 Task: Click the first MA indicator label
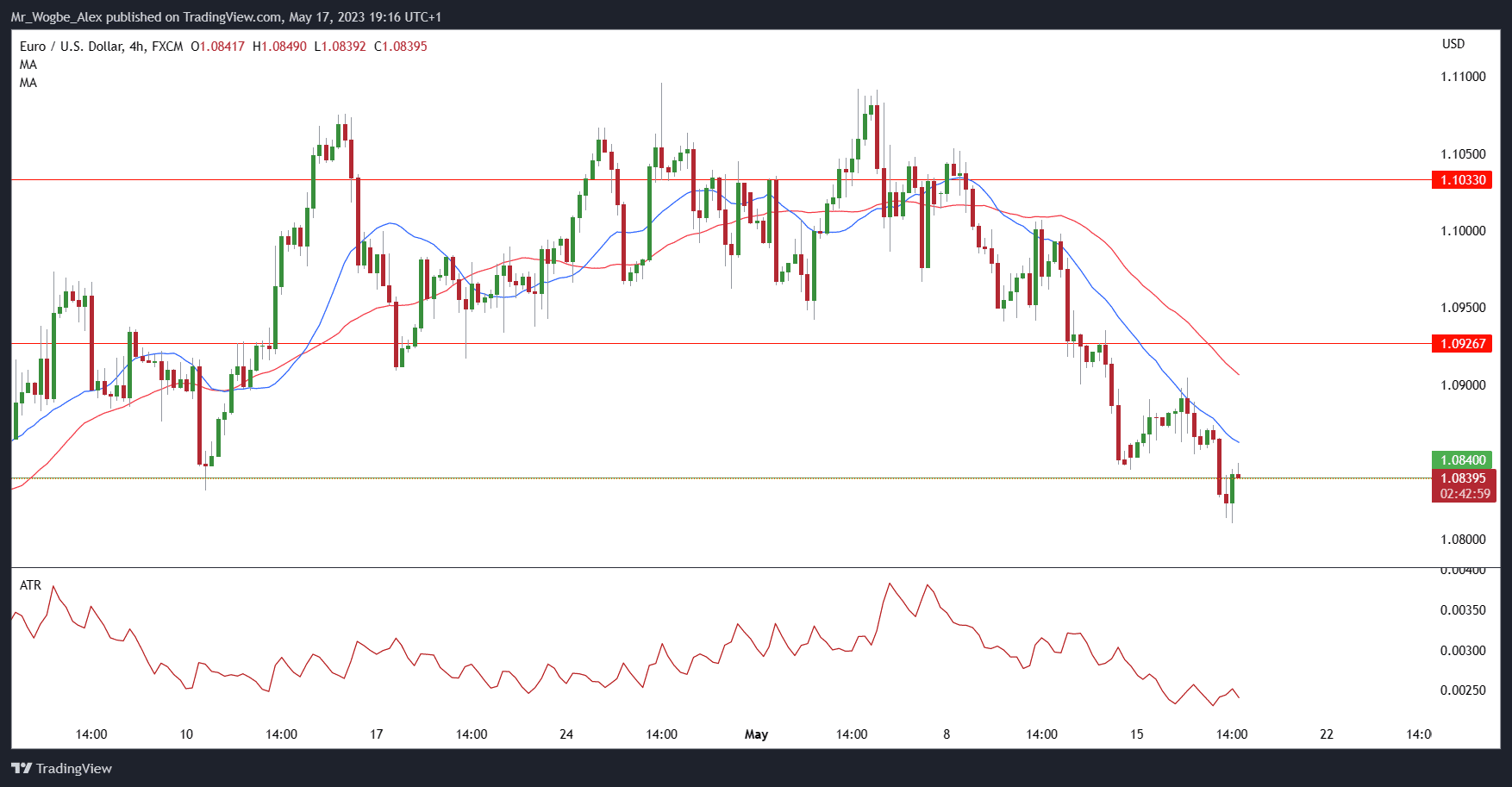[28, 65]
